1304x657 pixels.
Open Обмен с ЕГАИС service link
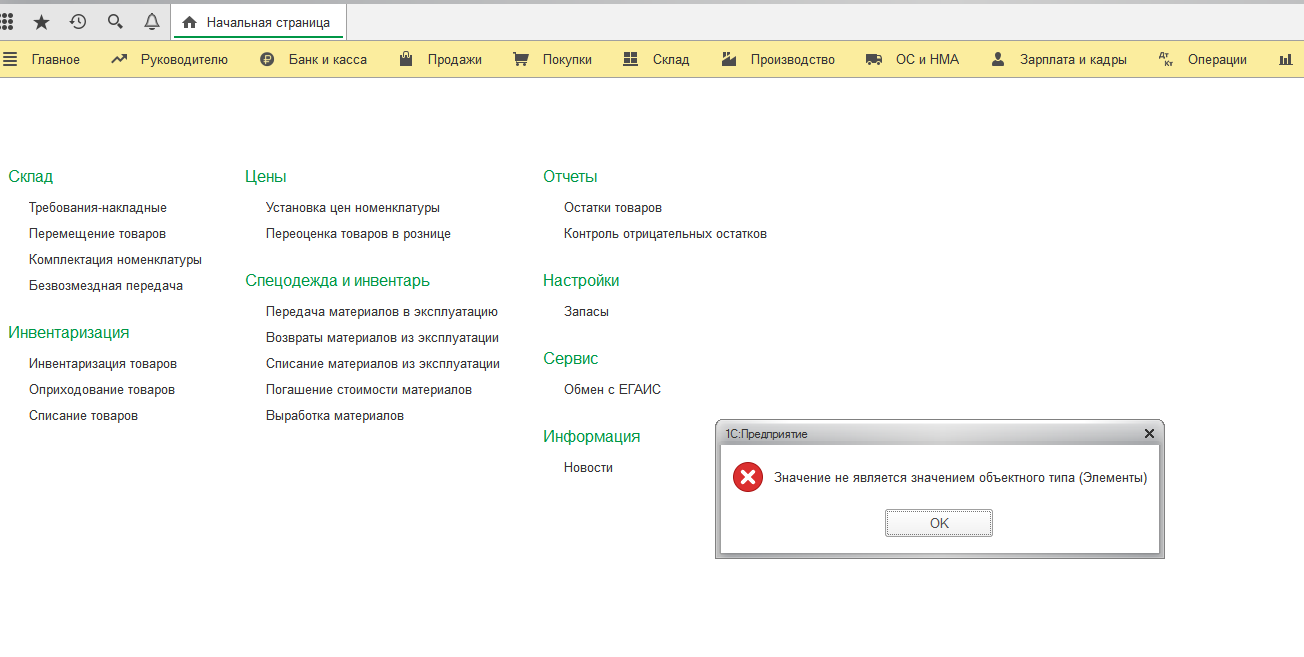tap(612, 390)
